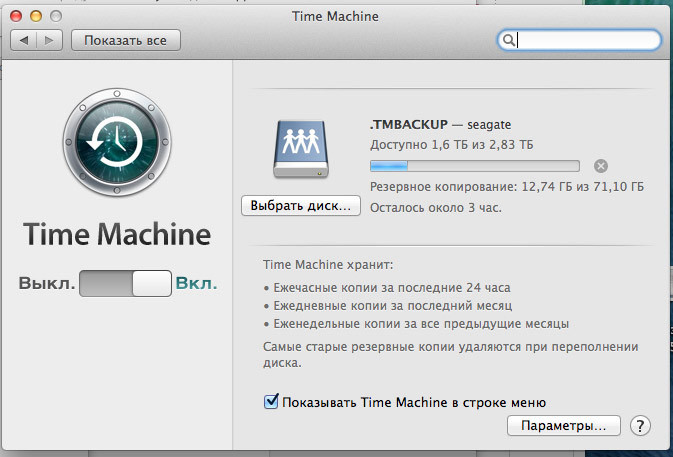The height and width of the screenshot is (457, 673).
Task: Click the Вкл. label to turn on
Action: pyautogui.click(x=196, y=284)
